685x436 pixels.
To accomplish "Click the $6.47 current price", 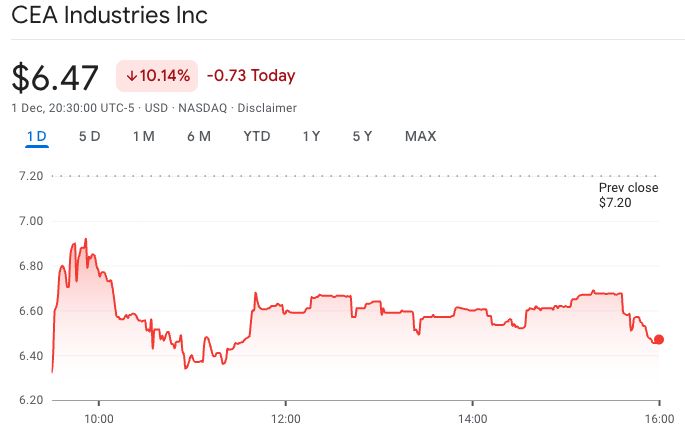I will click(55, 77).
